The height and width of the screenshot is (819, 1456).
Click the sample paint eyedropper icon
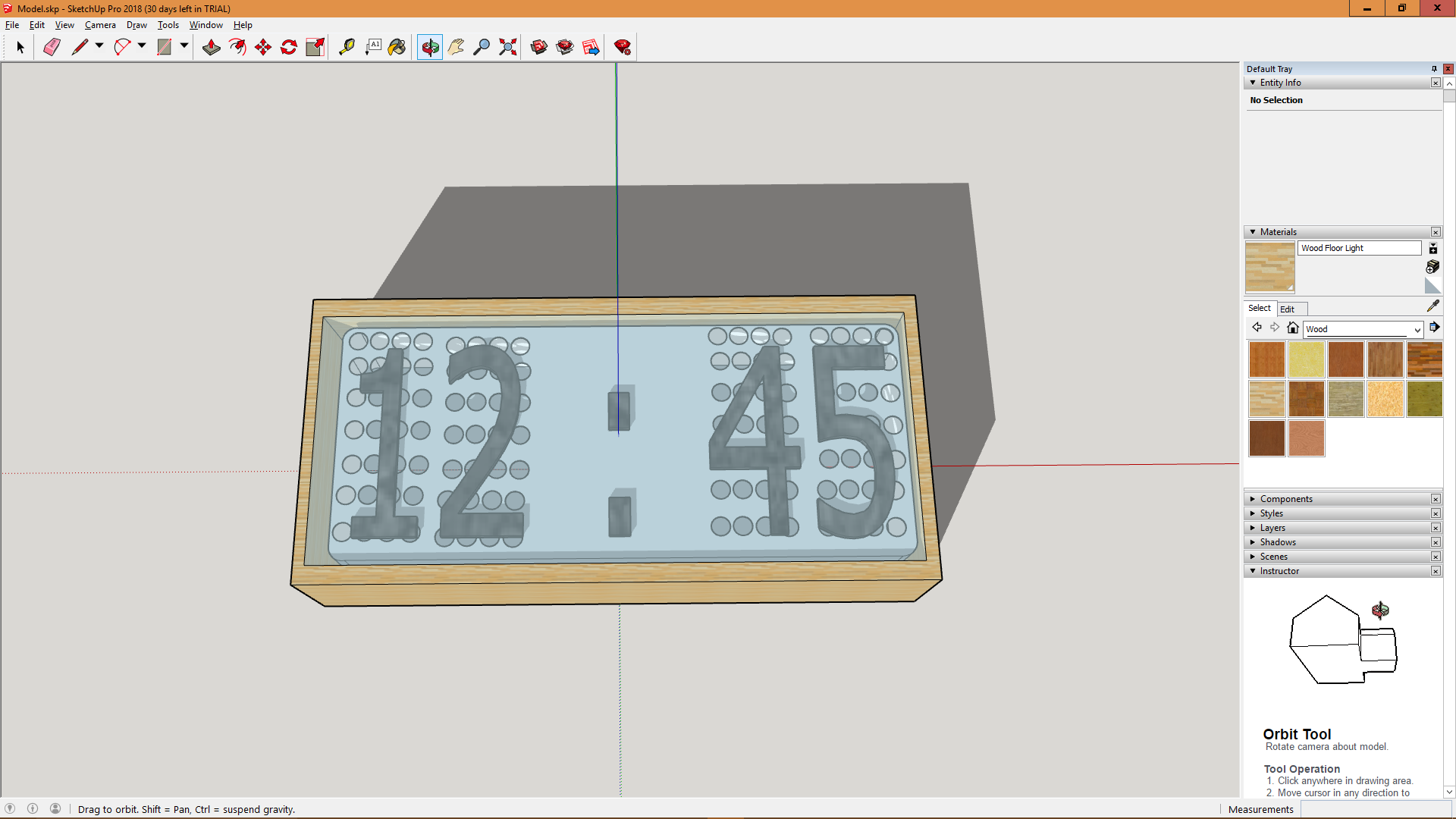pos(1432,306)
